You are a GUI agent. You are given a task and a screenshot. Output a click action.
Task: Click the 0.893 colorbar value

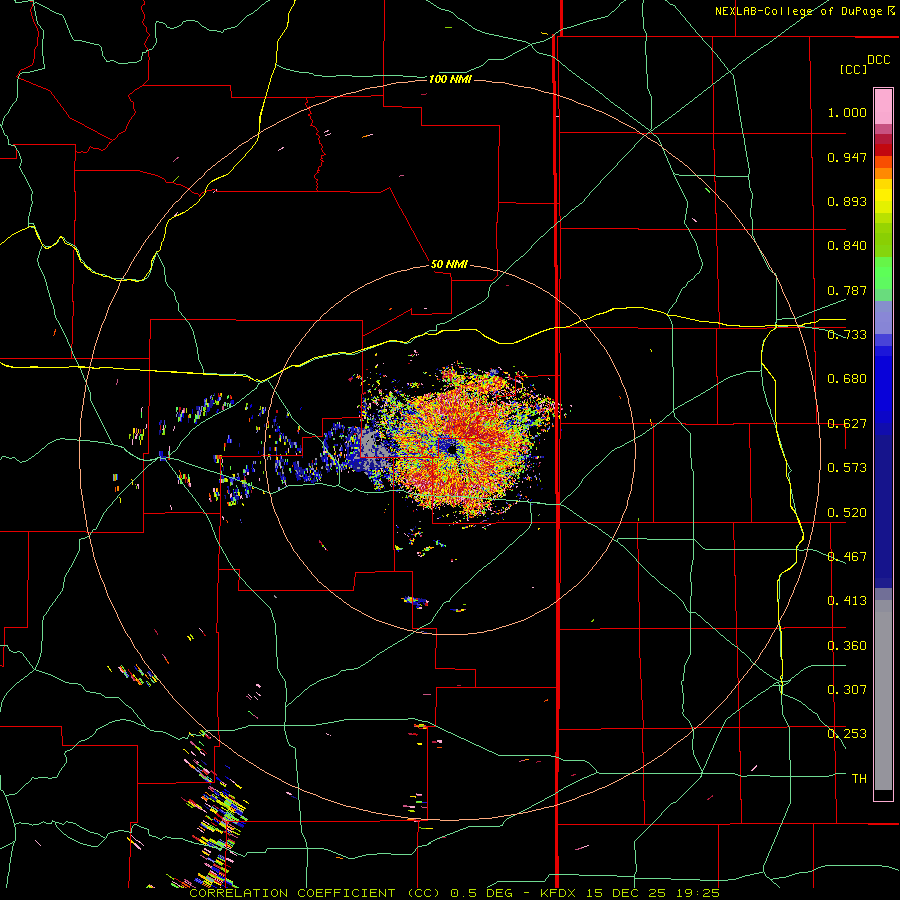click(847, 201)
